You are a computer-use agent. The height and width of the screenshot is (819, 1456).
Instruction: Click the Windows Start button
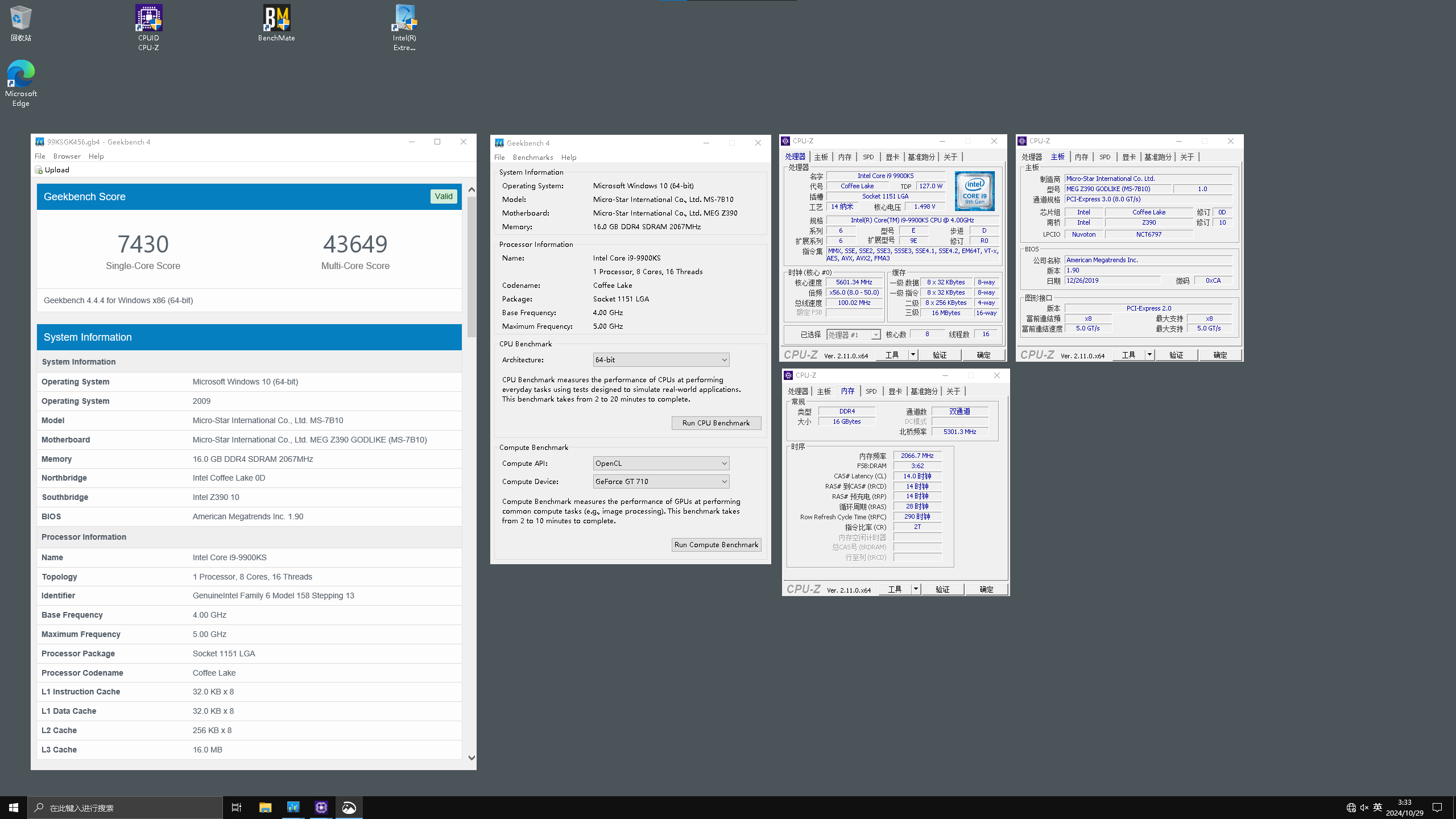tap(14, 807)
